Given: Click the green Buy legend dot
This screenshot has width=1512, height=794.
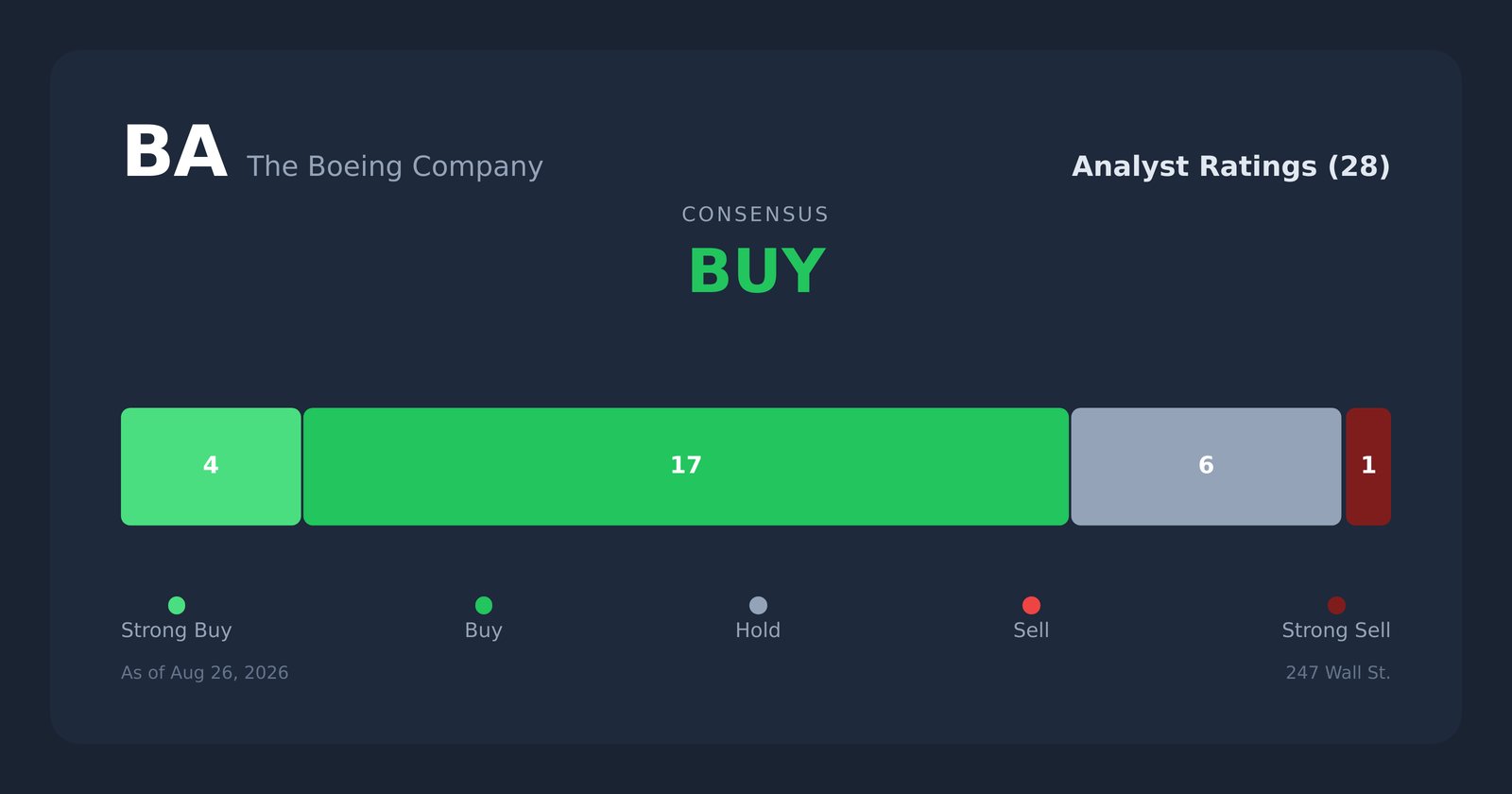Looking at the screenshot, I should [x=484, y=605].
